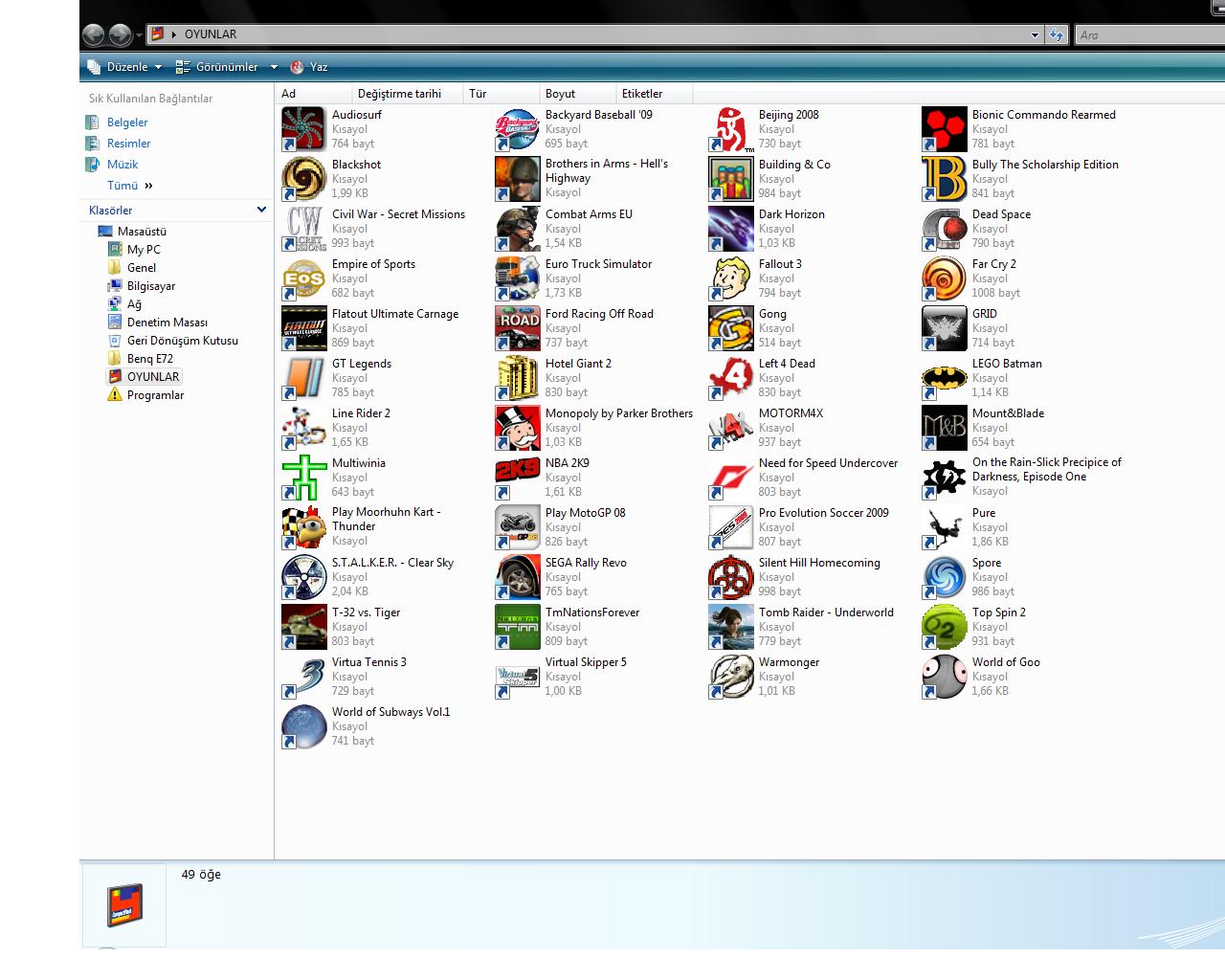Select the Dead Space icon
Image resolution: width=1225 pixels, height=980 pixels.
(945, 229)
